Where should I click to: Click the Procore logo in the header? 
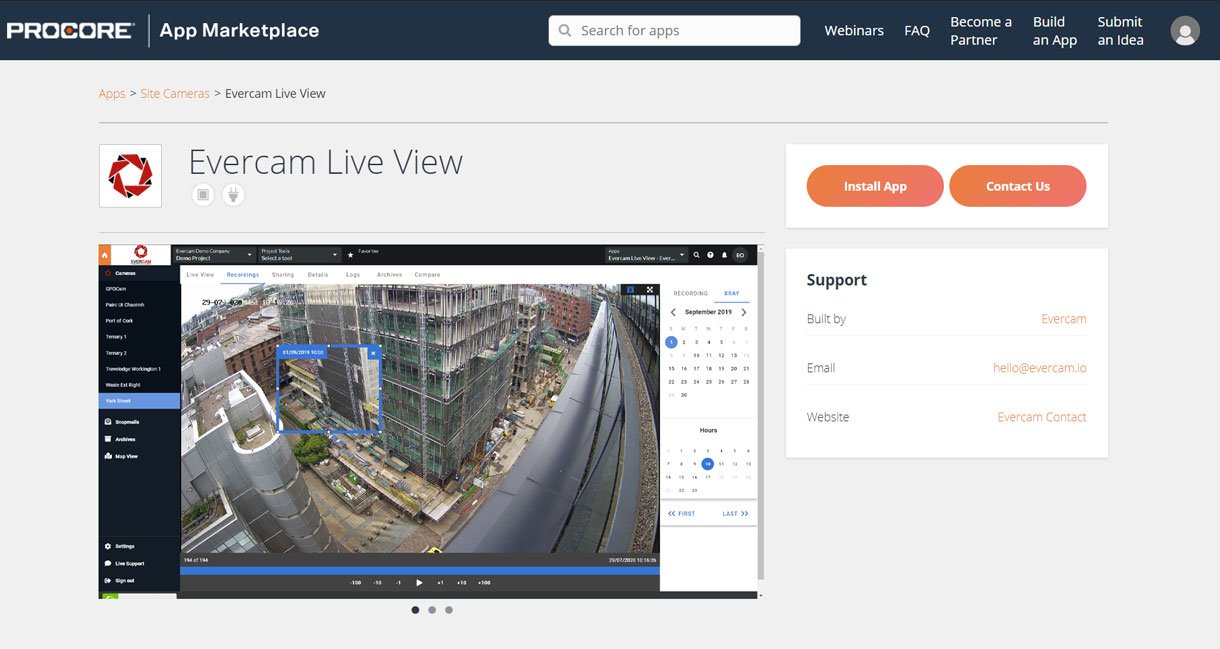coord(69,30)
